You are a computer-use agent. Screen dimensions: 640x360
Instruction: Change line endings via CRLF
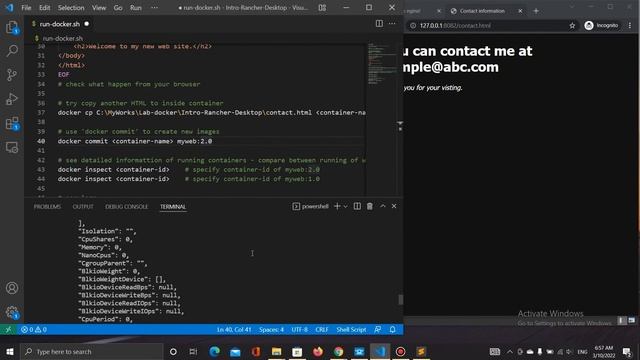pyautogui.click(x=322, y=329)
